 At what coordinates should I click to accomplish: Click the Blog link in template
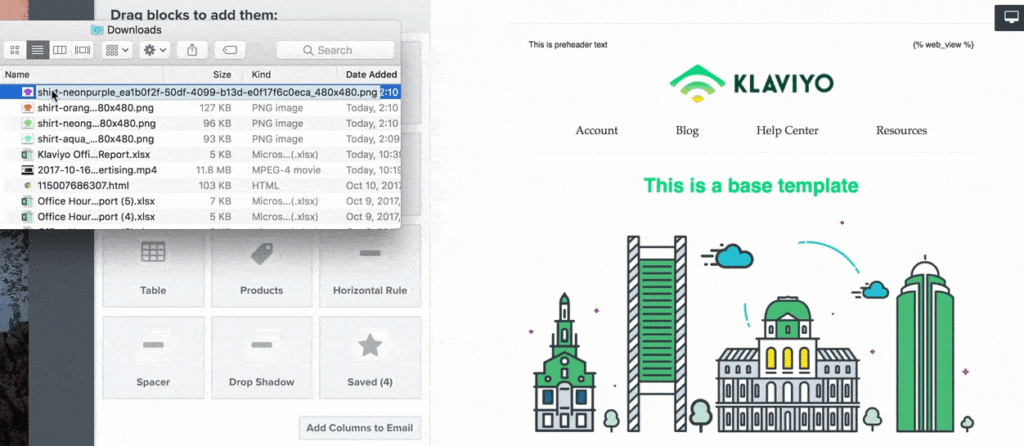pyautogui.click(x=687, y=131)
